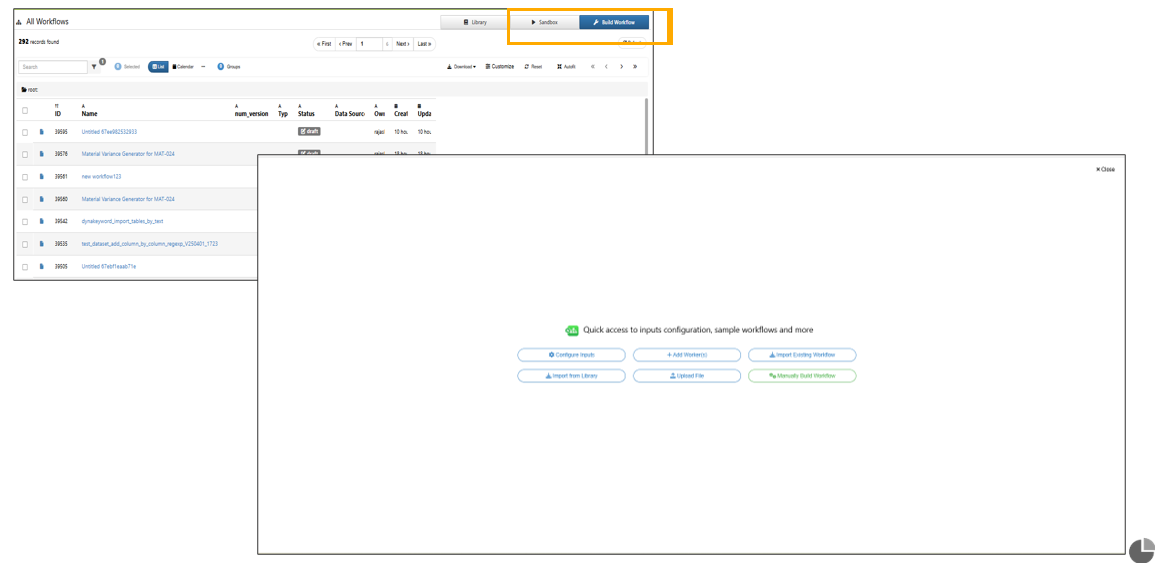Image resolution: width=1155 pixels, height=563 pixels.
Task: Tick the select-all checkbox in the table header
Action: (25, 111)
